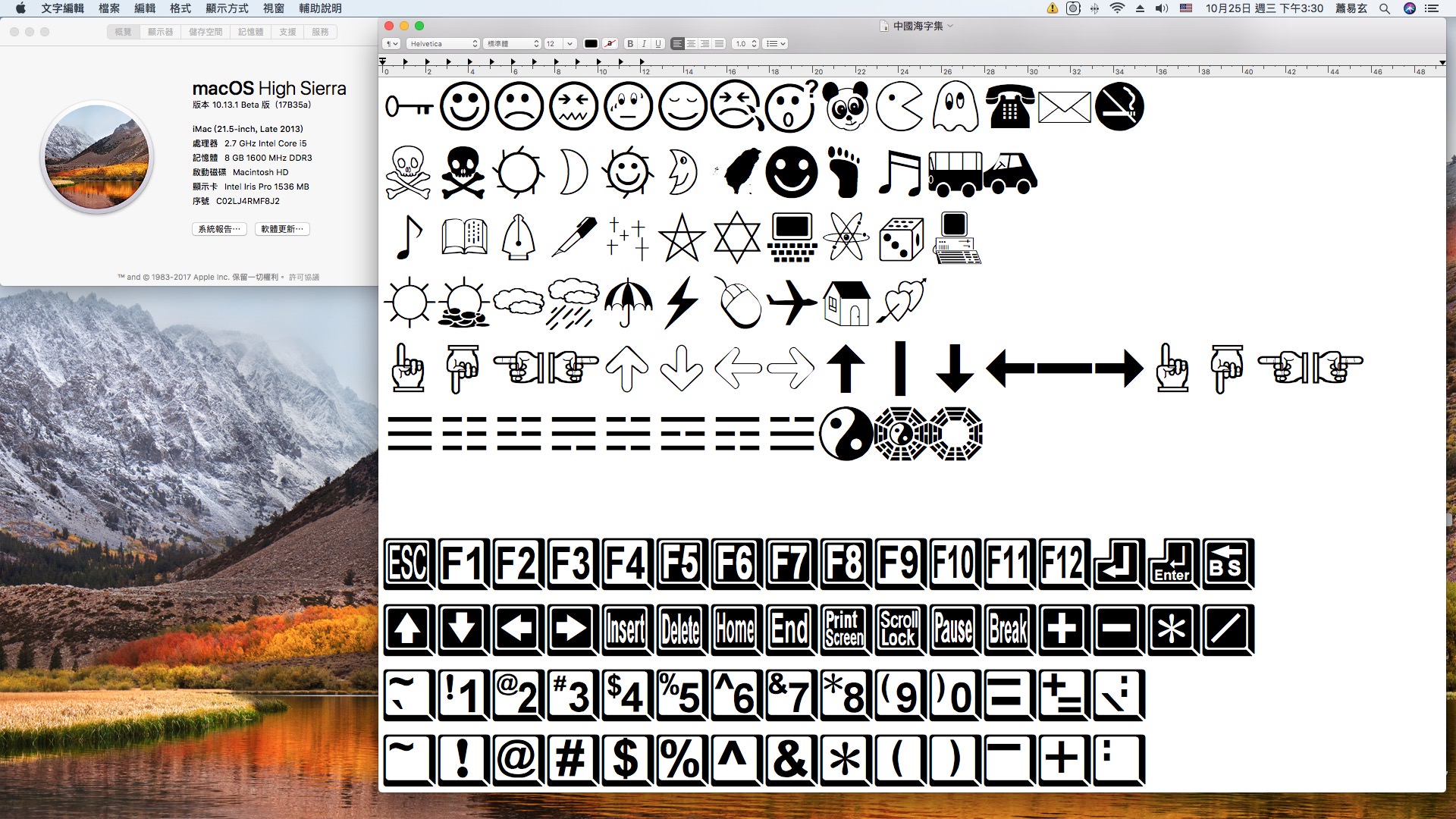Open the list bullets dropdown
The image size is (1456, 819).
pyautogui.click(x=775, y=44)
